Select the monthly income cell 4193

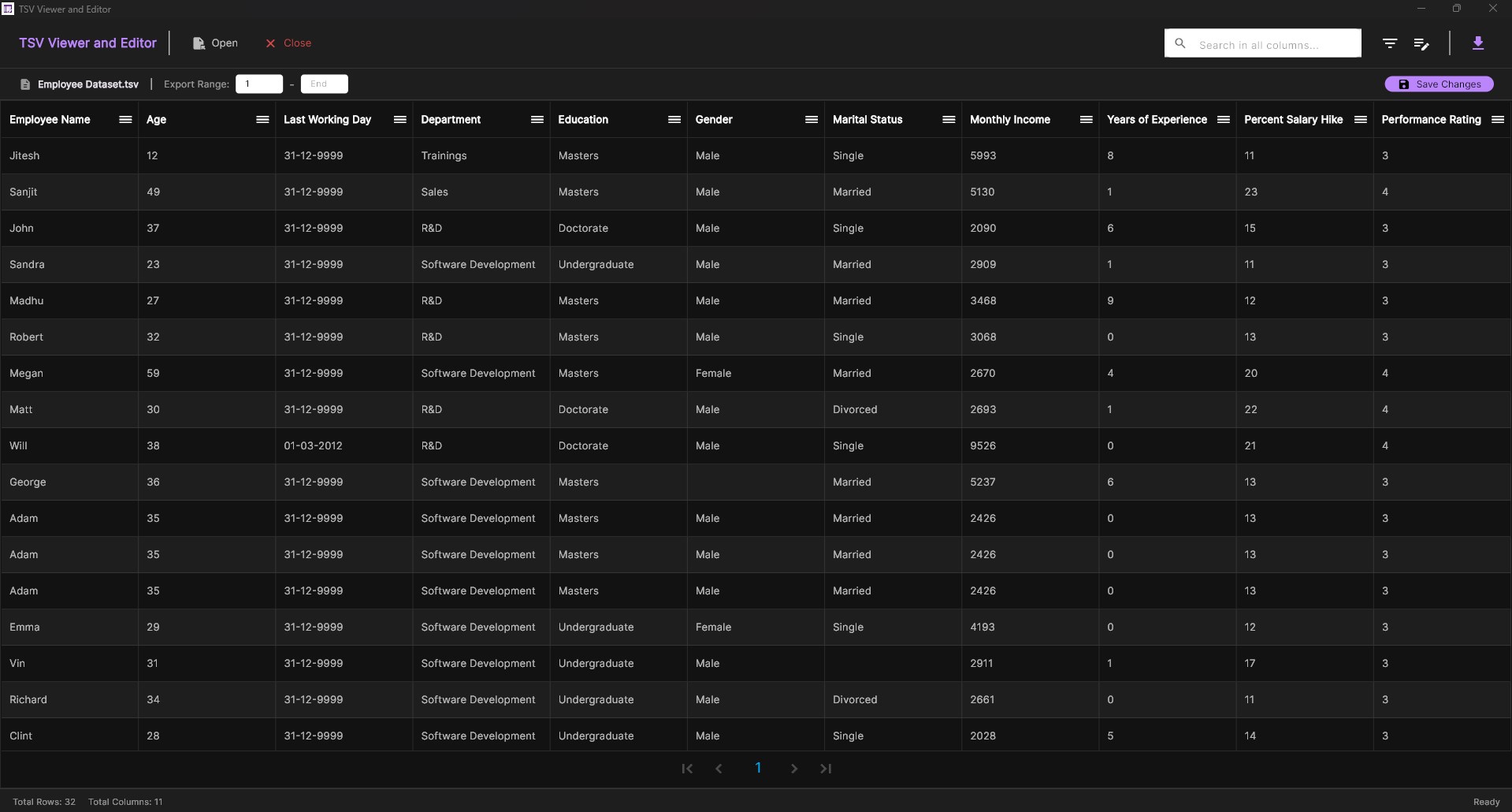coord(1031,628)
